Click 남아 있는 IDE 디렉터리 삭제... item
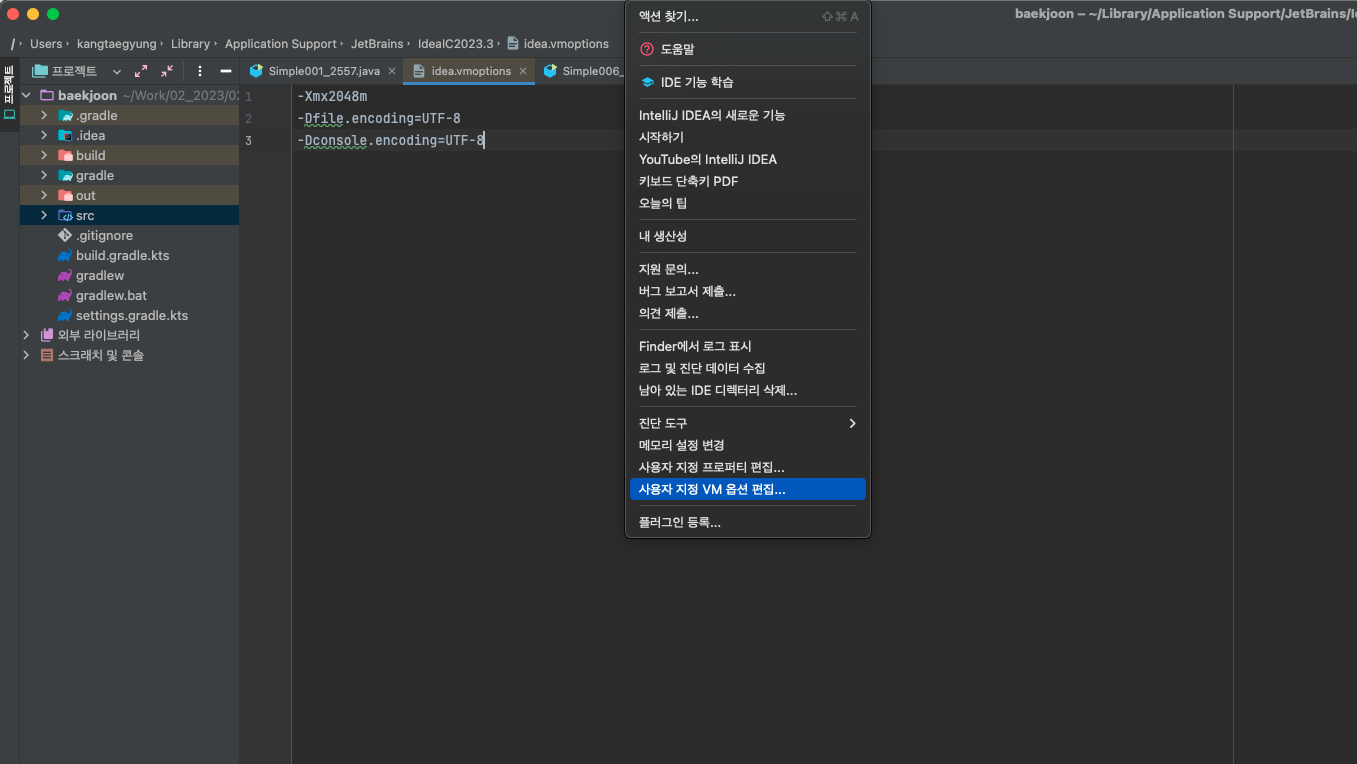 point(748,390)
